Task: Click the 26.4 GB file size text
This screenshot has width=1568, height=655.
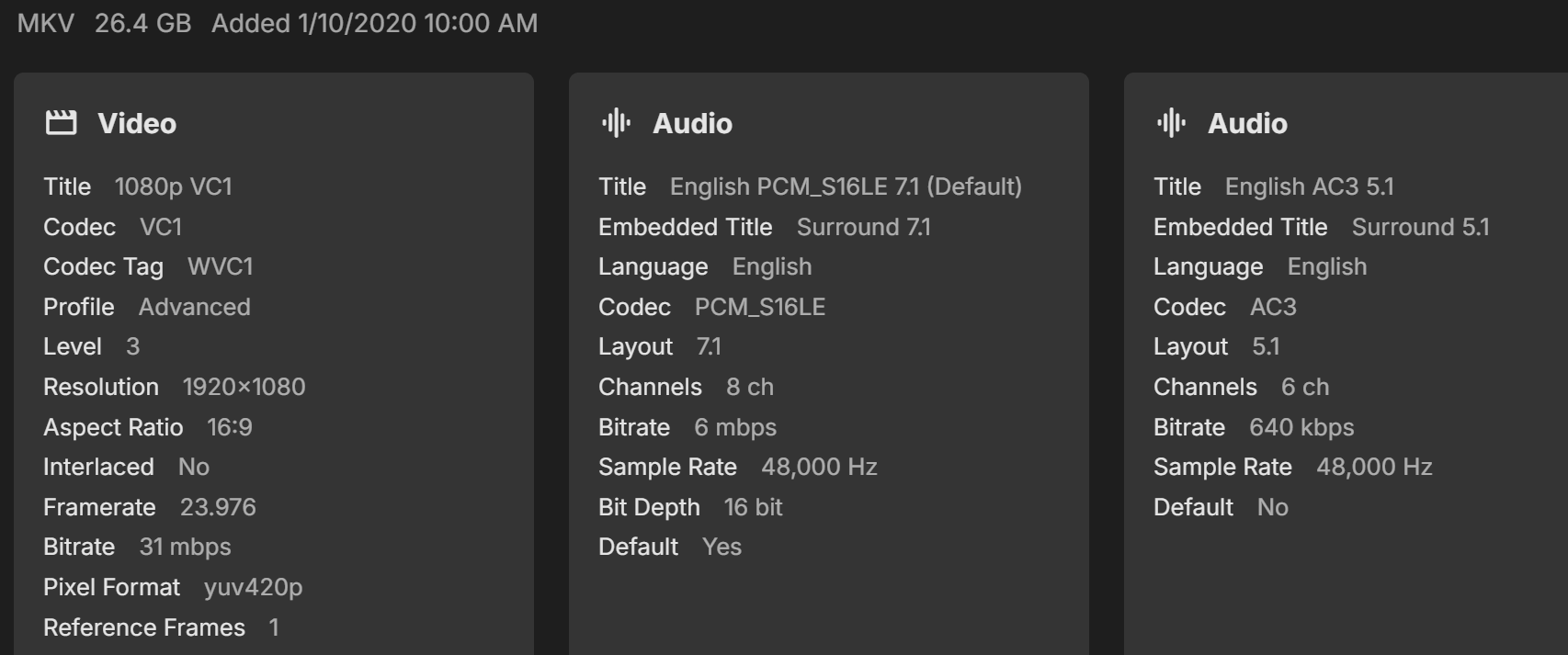Action: click(x=142, y=23)
